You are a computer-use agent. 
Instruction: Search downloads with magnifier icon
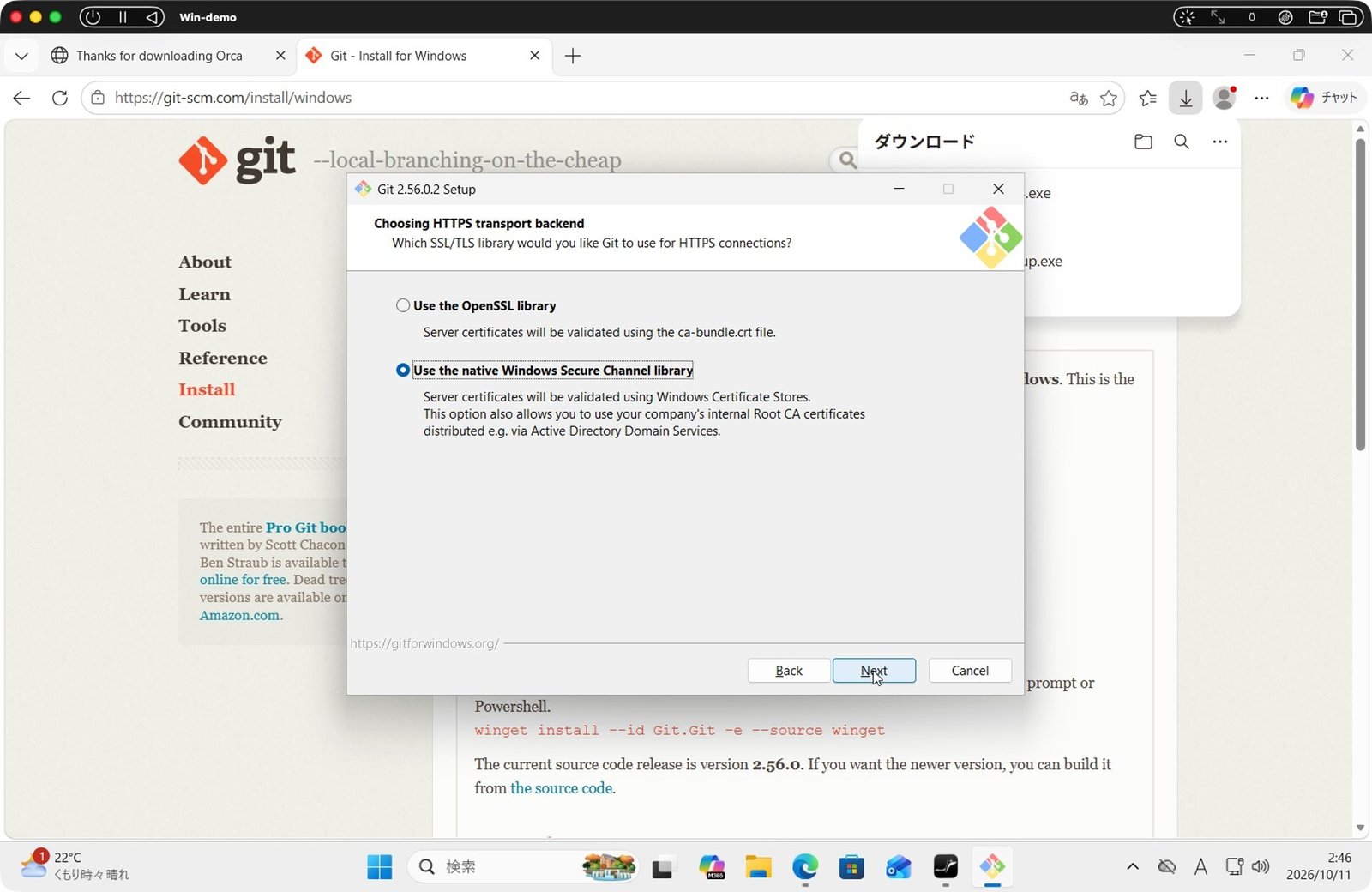[x=1182, y=142]
